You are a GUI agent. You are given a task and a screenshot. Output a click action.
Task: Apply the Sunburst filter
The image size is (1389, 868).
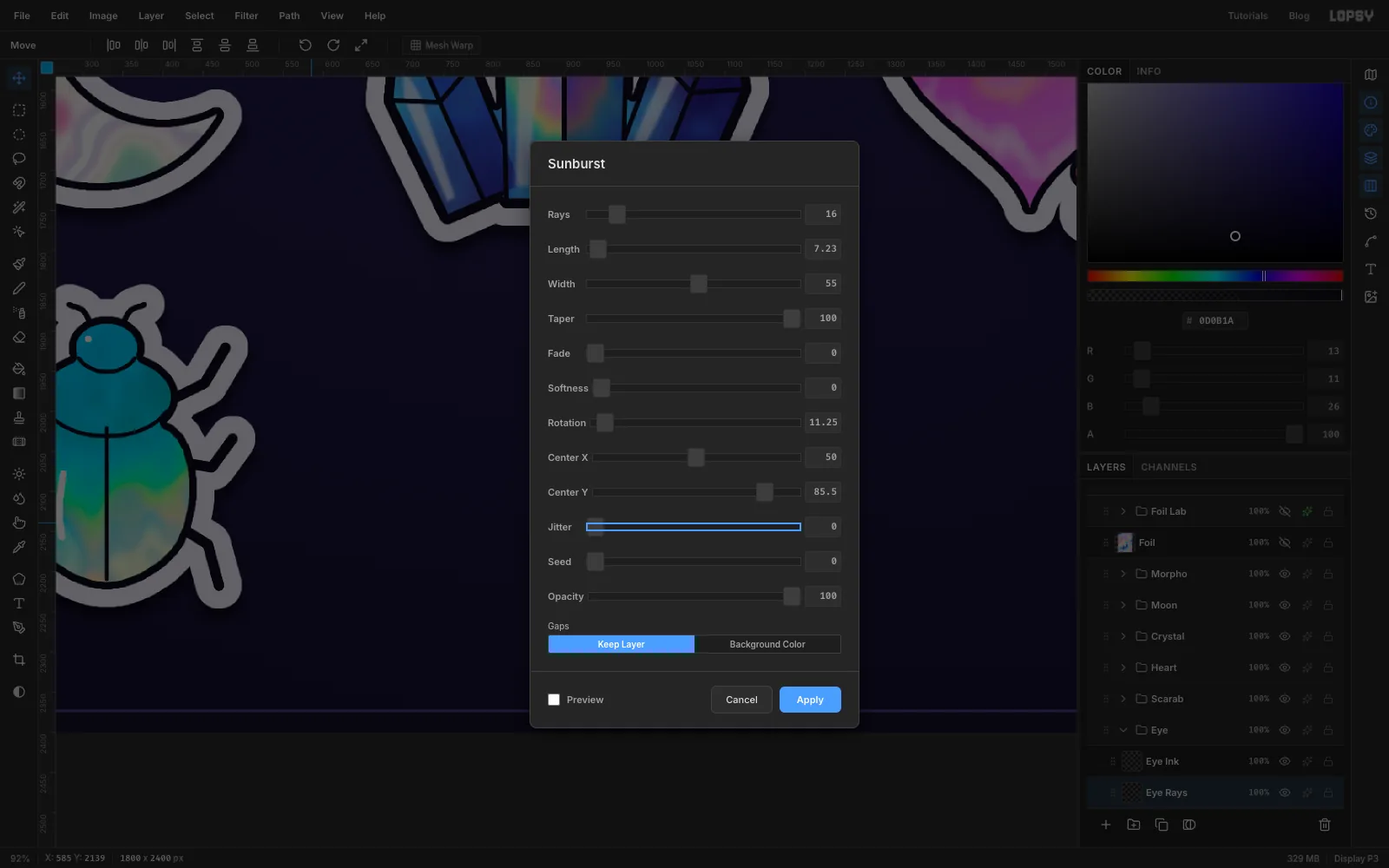tap(810, 700)
